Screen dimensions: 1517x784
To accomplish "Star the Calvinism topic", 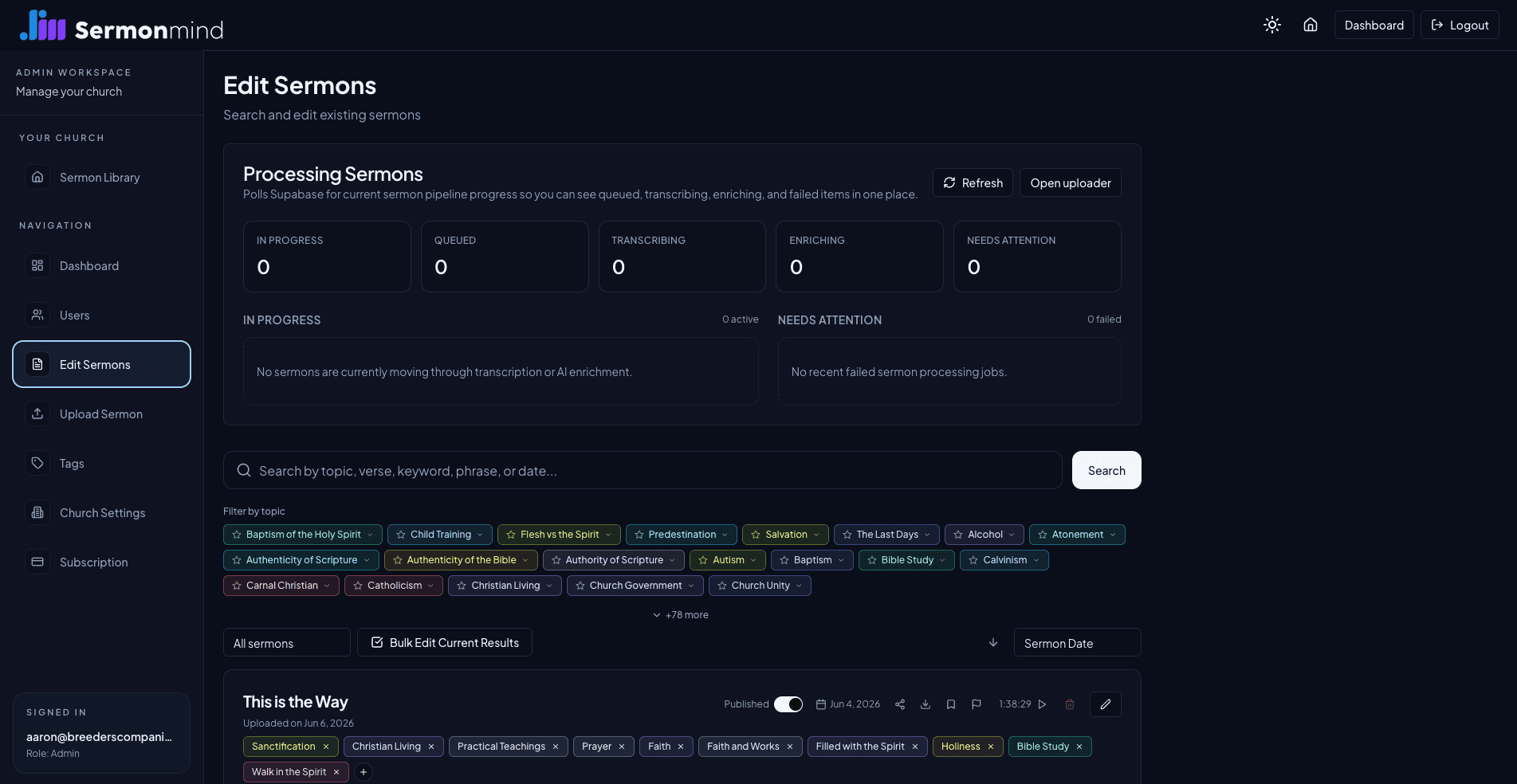I will [x=973, y=560].
